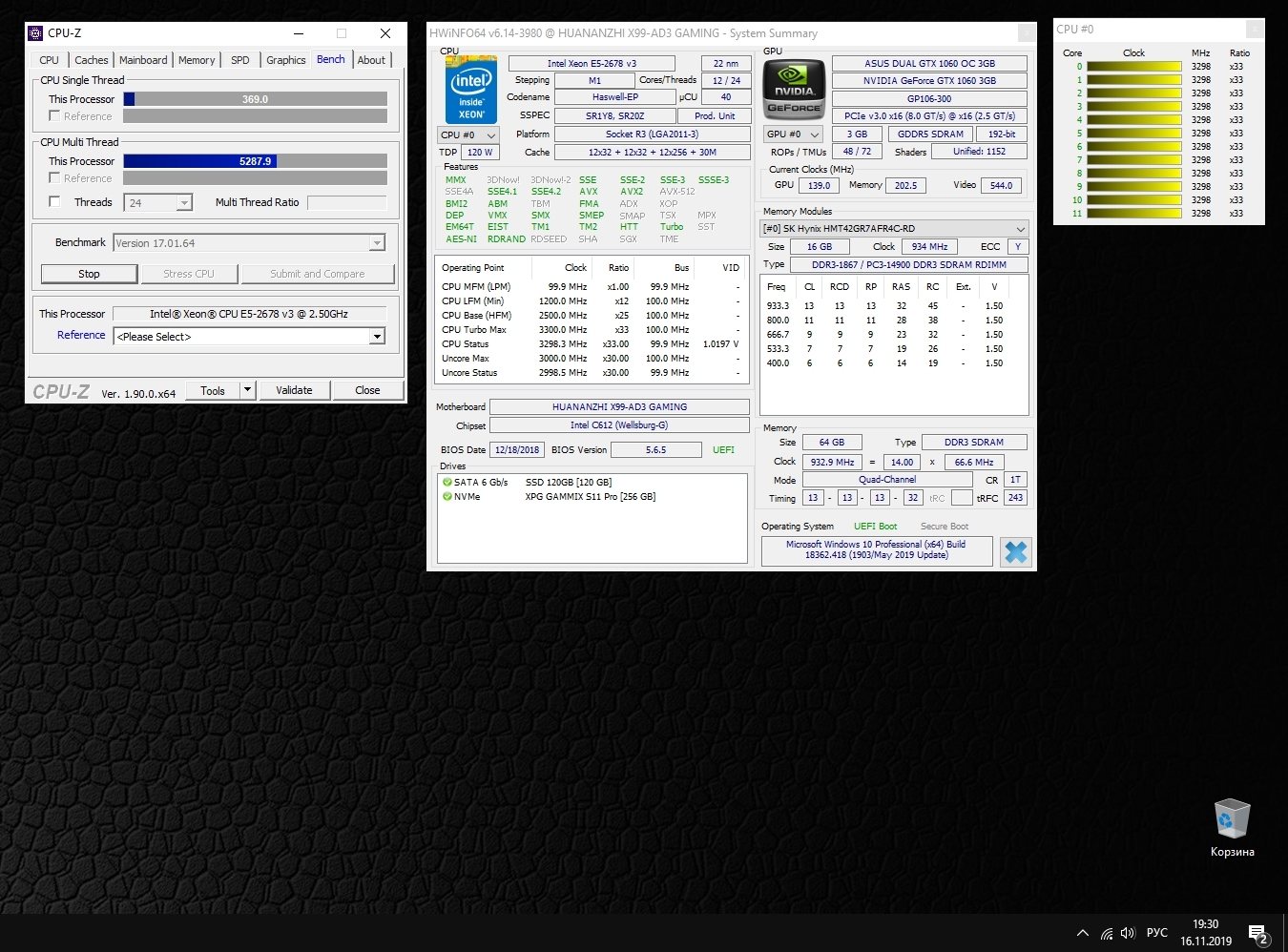Click the "GP106-300" GPU codename field

(x=929, y=99)
